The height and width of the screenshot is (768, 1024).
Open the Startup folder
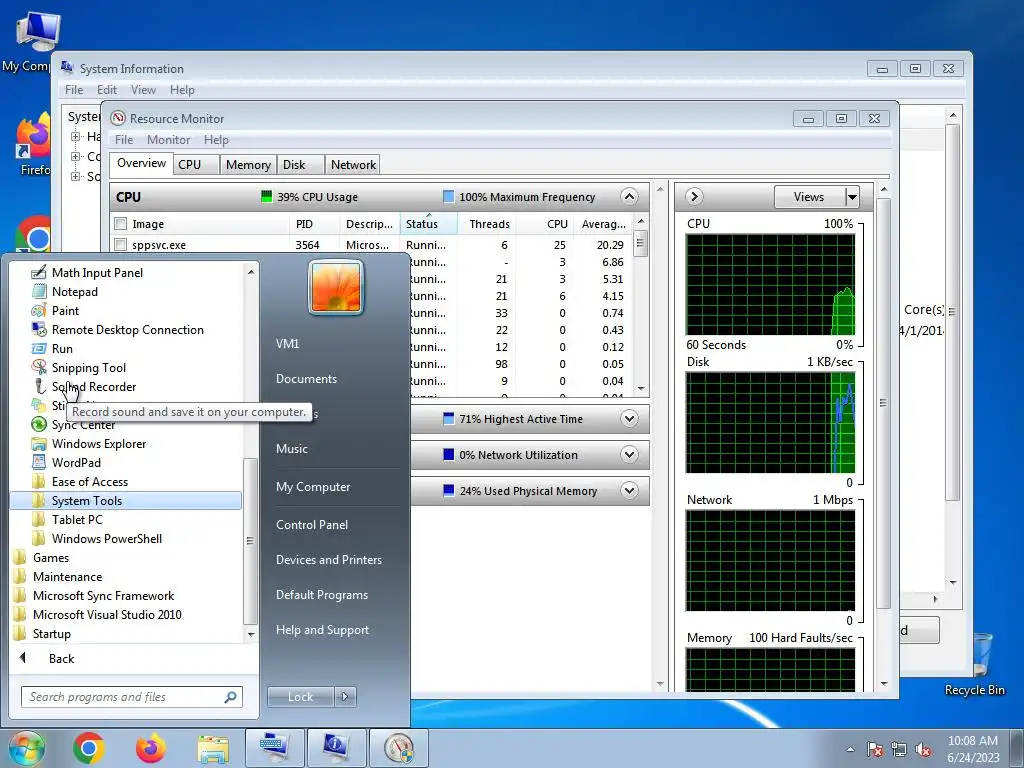(x=52, y=633)
